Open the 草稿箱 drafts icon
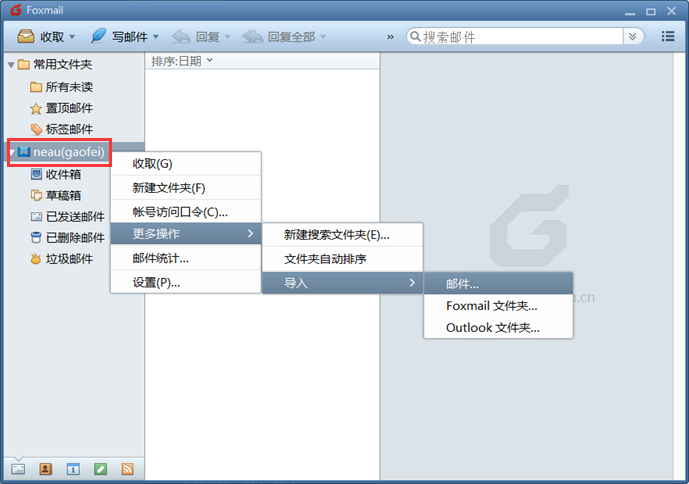The height and width of the screenshot is (484, 689). (36, 195)
